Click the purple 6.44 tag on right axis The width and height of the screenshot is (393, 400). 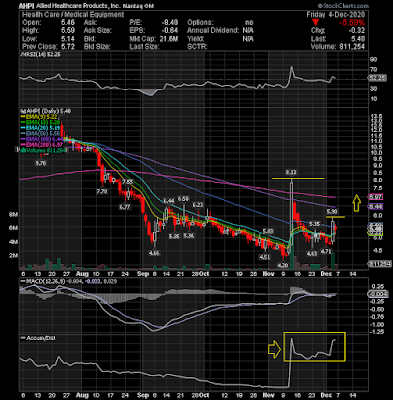click(x=376, y=207)
